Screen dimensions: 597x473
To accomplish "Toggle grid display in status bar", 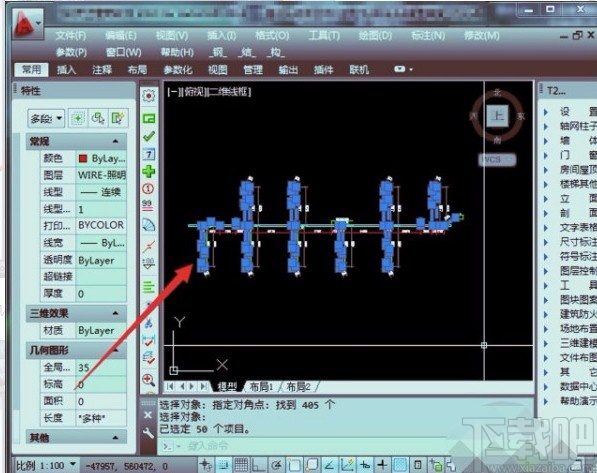I will [241, 465].
